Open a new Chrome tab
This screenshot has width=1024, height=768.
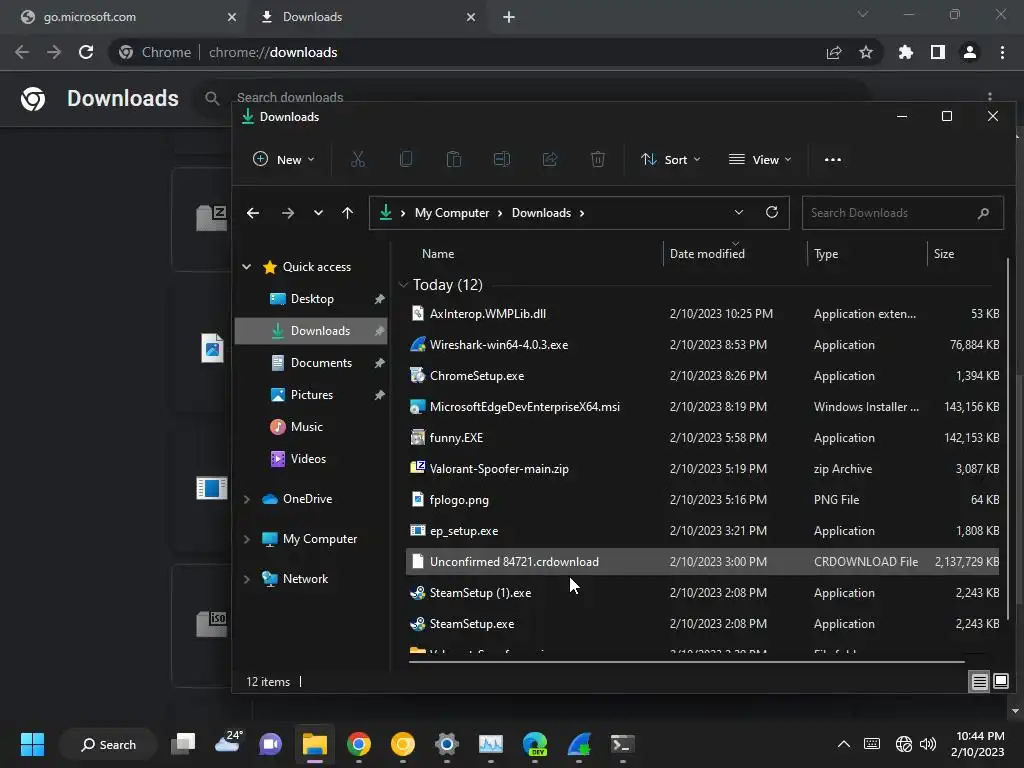tap(509, 17)
